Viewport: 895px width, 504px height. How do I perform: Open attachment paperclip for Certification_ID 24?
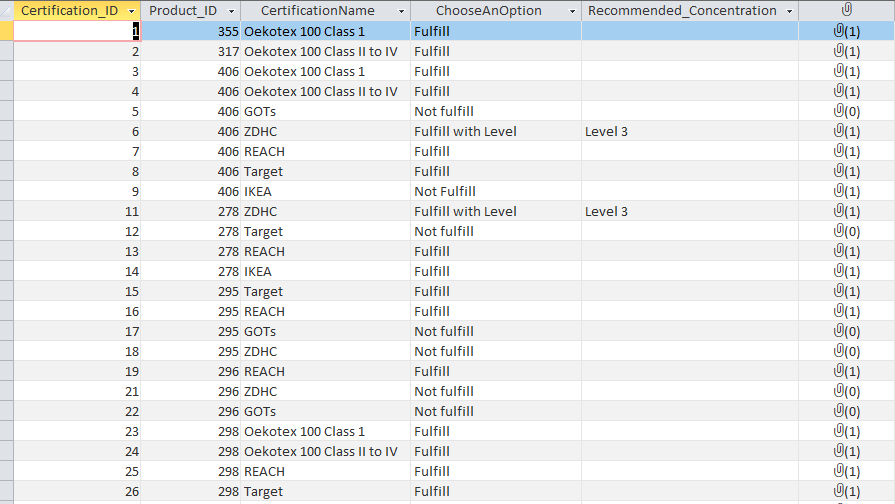pyautogui.click(x=838, y=451)
